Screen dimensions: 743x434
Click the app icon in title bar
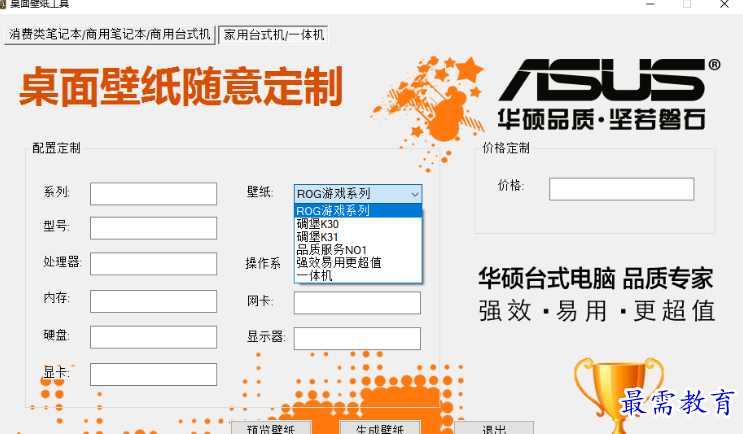pyautogui.click(x=2, y=4)
